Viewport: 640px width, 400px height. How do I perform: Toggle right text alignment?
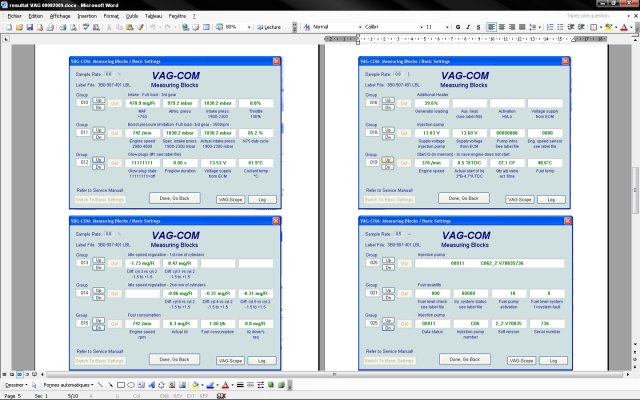[x=512, y=27]
